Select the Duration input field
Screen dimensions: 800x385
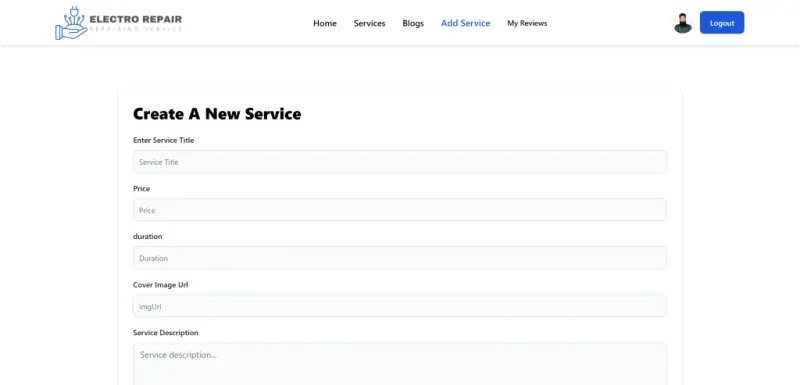coord(400,258)
